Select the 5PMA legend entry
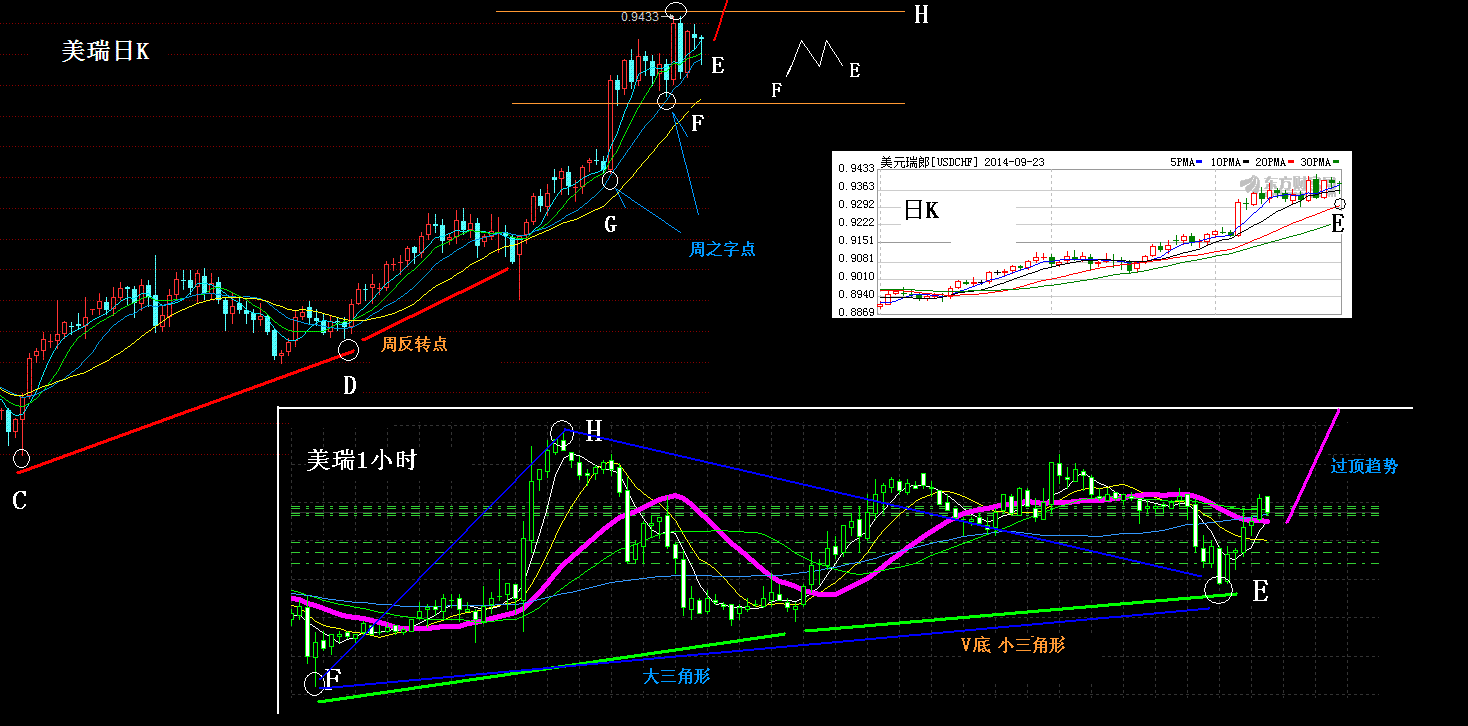 point(1184,162)
